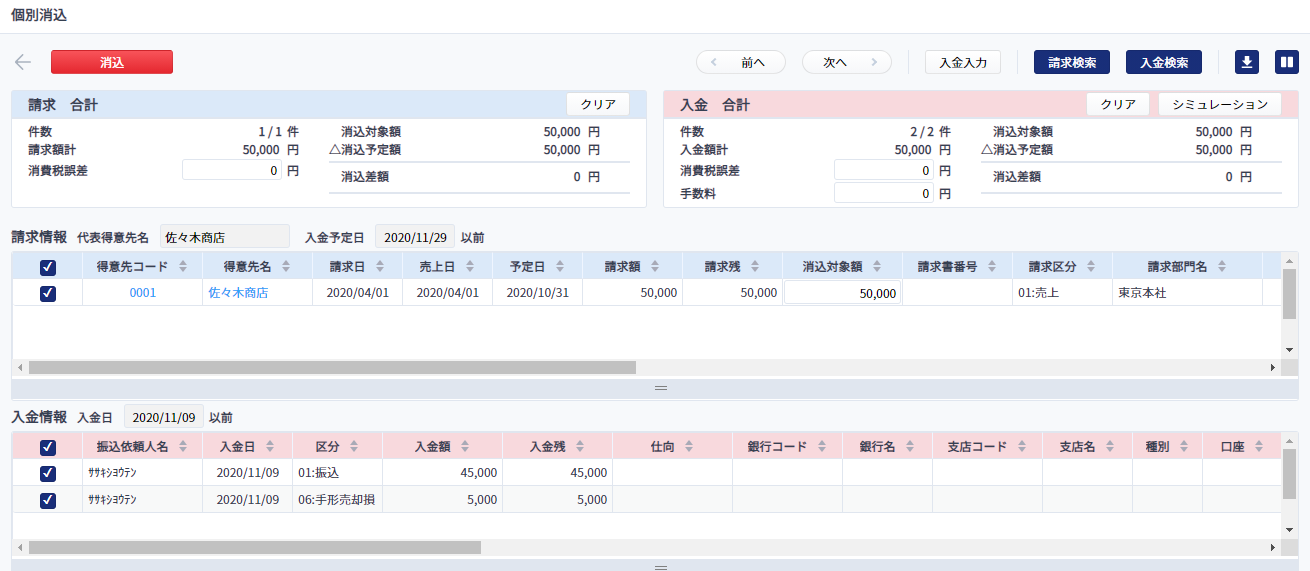The height and width of the screenshot is (571, 1310).
Task: Click the 代表得意先名 field
Action: click(x=225, y=237)
